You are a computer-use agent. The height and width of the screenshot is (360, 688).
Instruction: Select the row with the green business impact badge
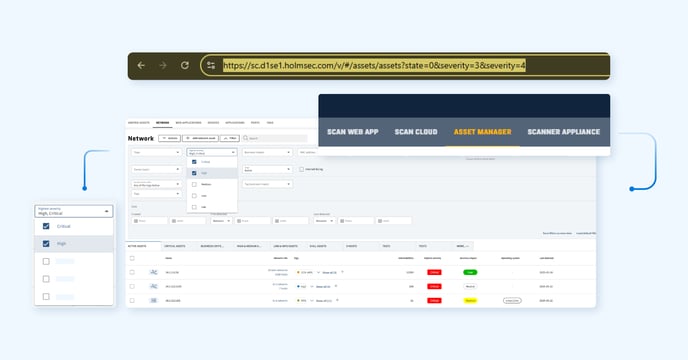132,272
